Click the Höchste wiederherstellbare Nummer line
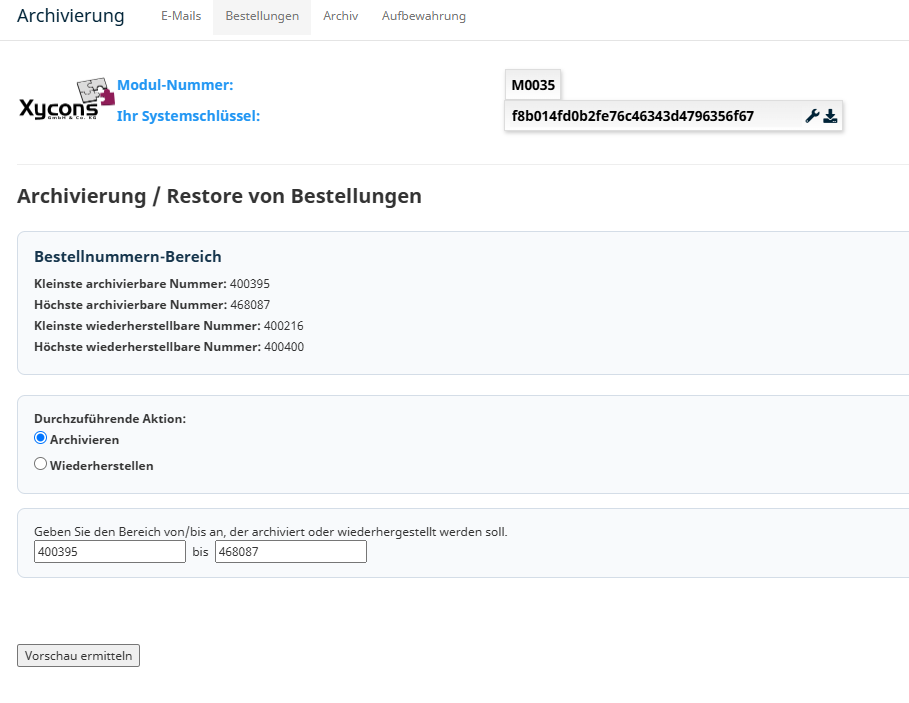The width and height of the screenshot is (909, 703). [169, 347]
